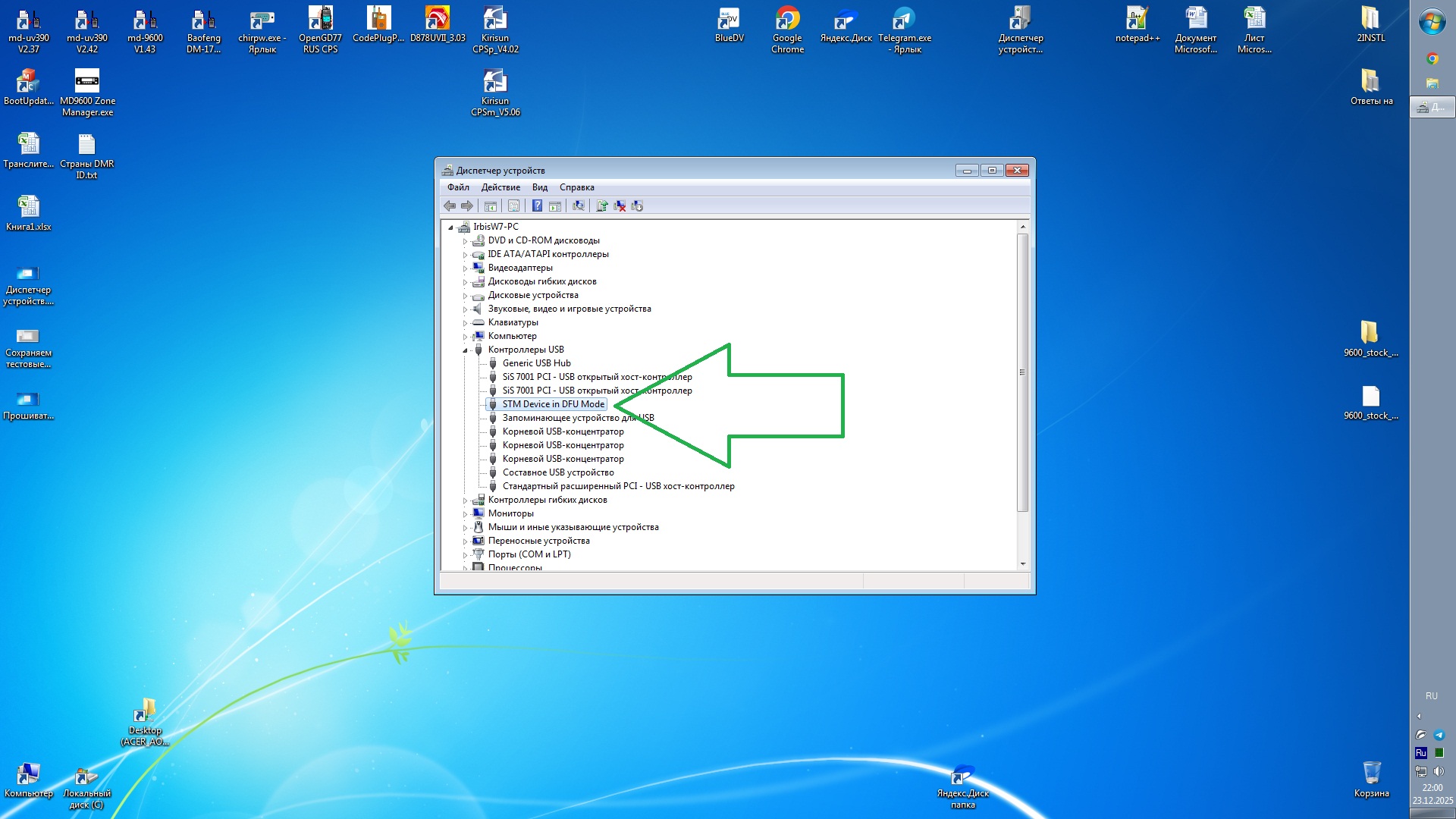Screen dimensions: 1456x819
Task: Click Show/Hide console tree icon
Action: pyautogui.click(x=491, y=206)
